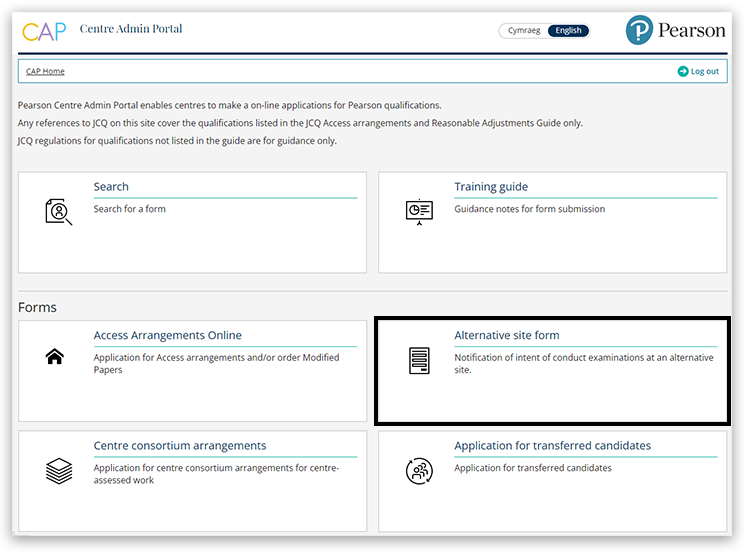Open Centre consortium arrangements title

point(179,446)
